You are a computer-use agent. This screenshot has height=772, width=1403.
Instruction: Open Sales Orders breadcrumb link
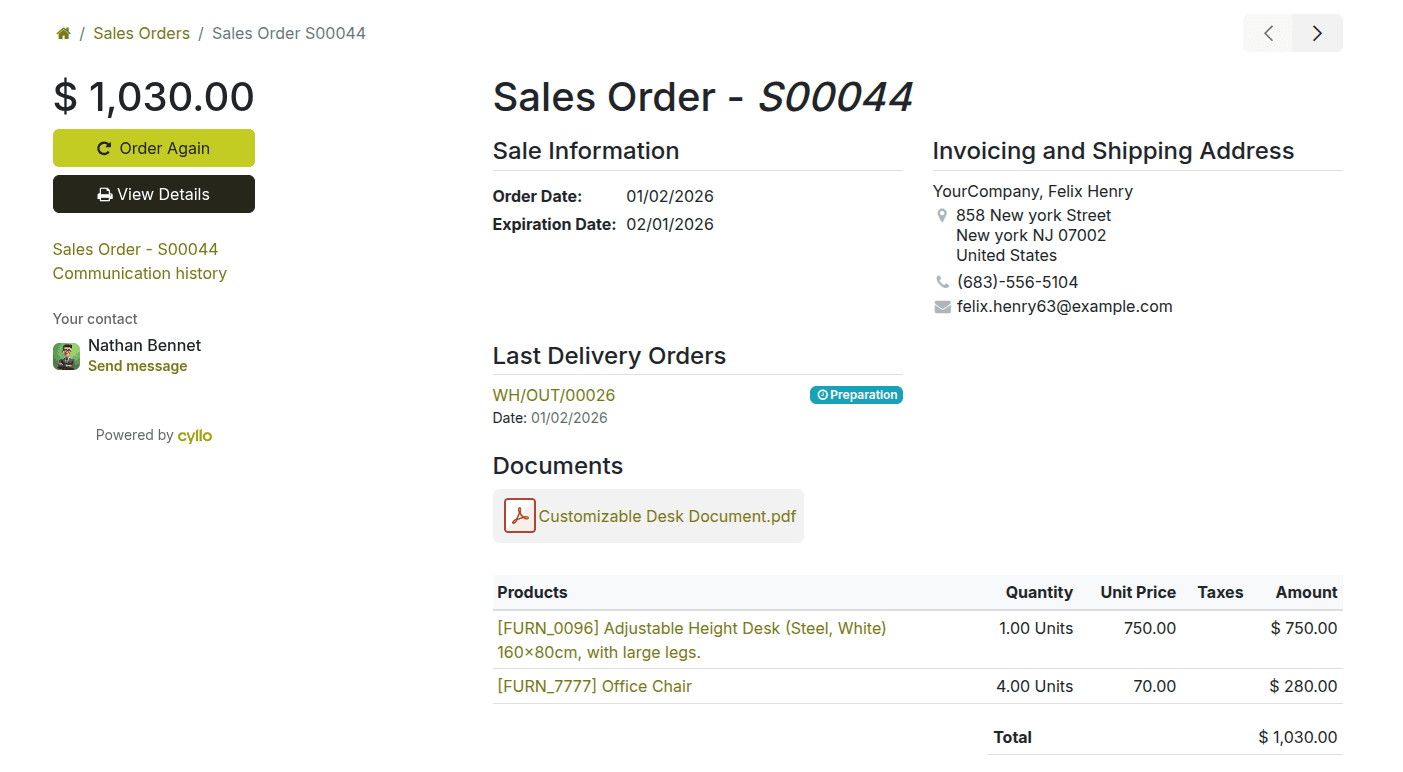click(141, 34)
